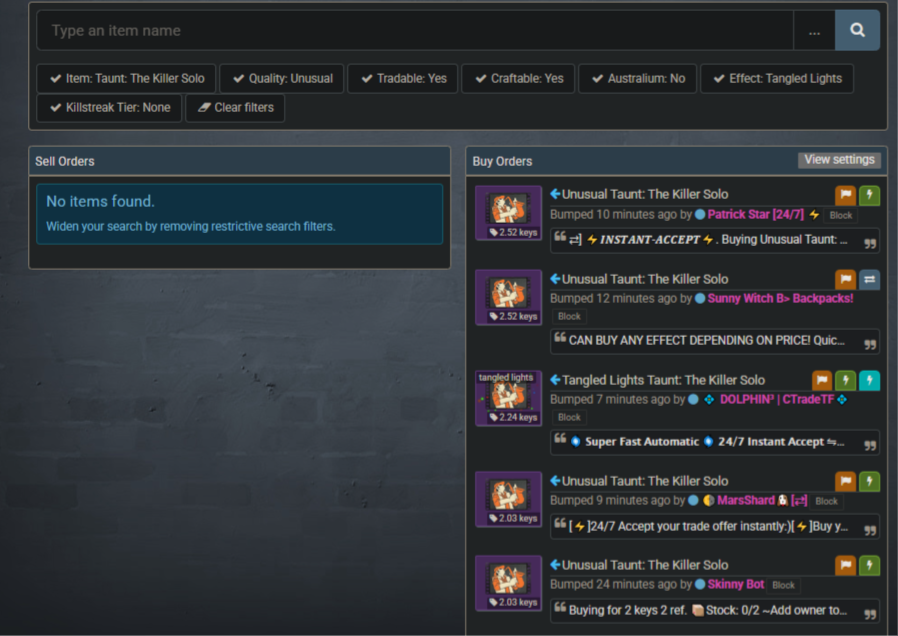Viewport: 898px width, 636px height.
Task: Block user Patrick Star [24/7]
Action: click(841, 215)
